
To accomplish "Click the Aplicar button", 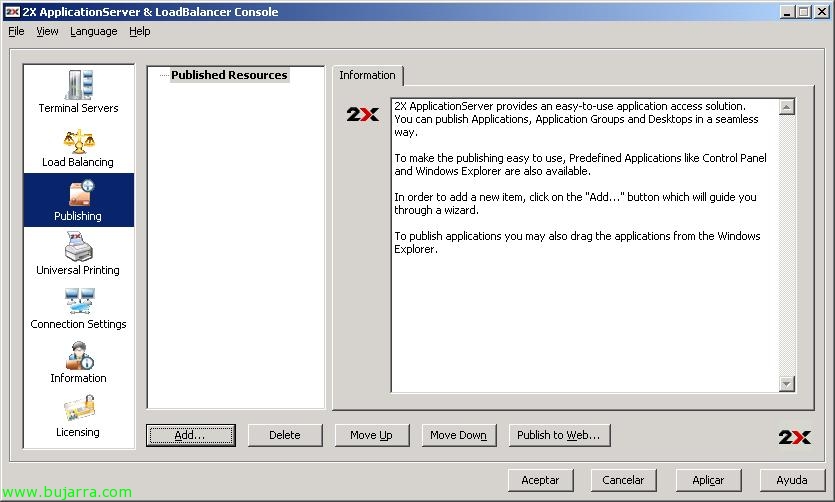I will 708,480.
